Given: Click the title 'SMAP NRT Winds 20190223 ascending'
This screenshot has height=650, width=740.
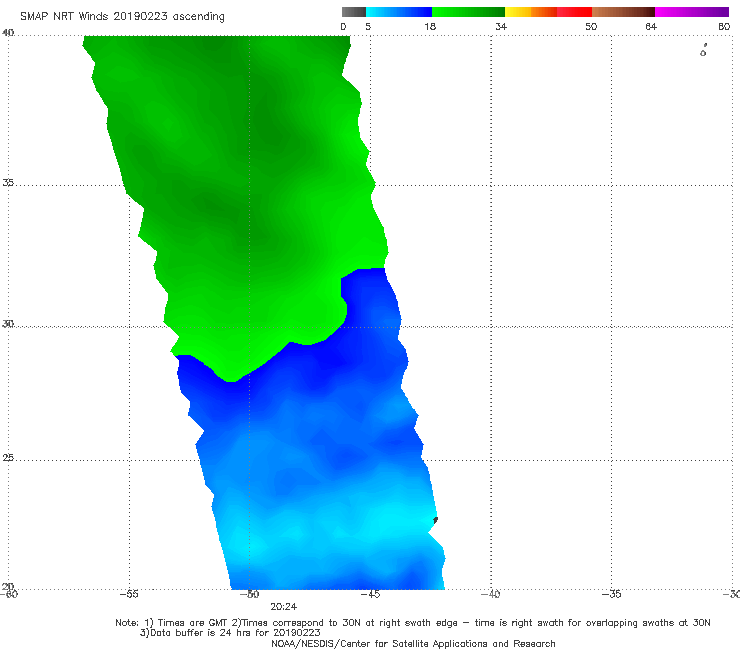Looking at the screenshot, I should point(122,17).
